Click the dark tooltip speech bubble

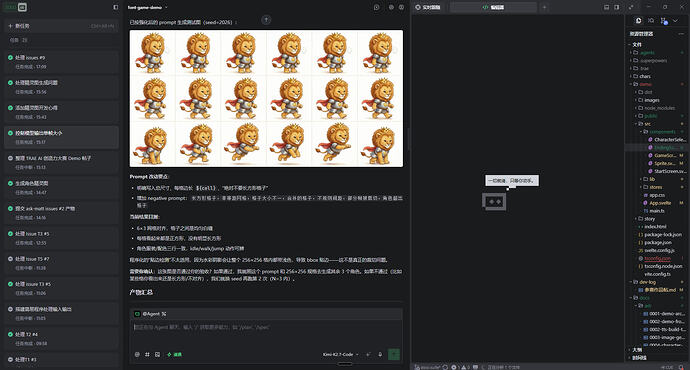(x=512, y=181)
